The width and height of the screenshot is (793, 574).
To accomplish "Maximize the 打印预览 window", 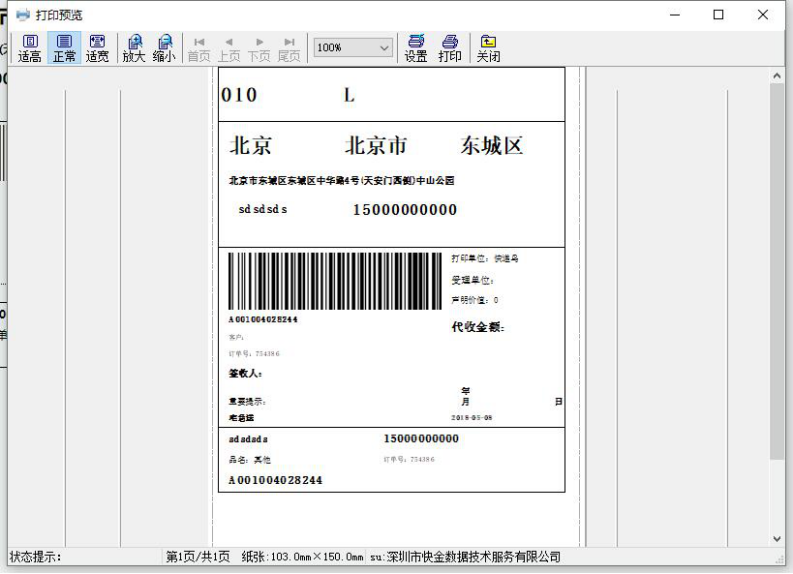I will tap(718, 15).
